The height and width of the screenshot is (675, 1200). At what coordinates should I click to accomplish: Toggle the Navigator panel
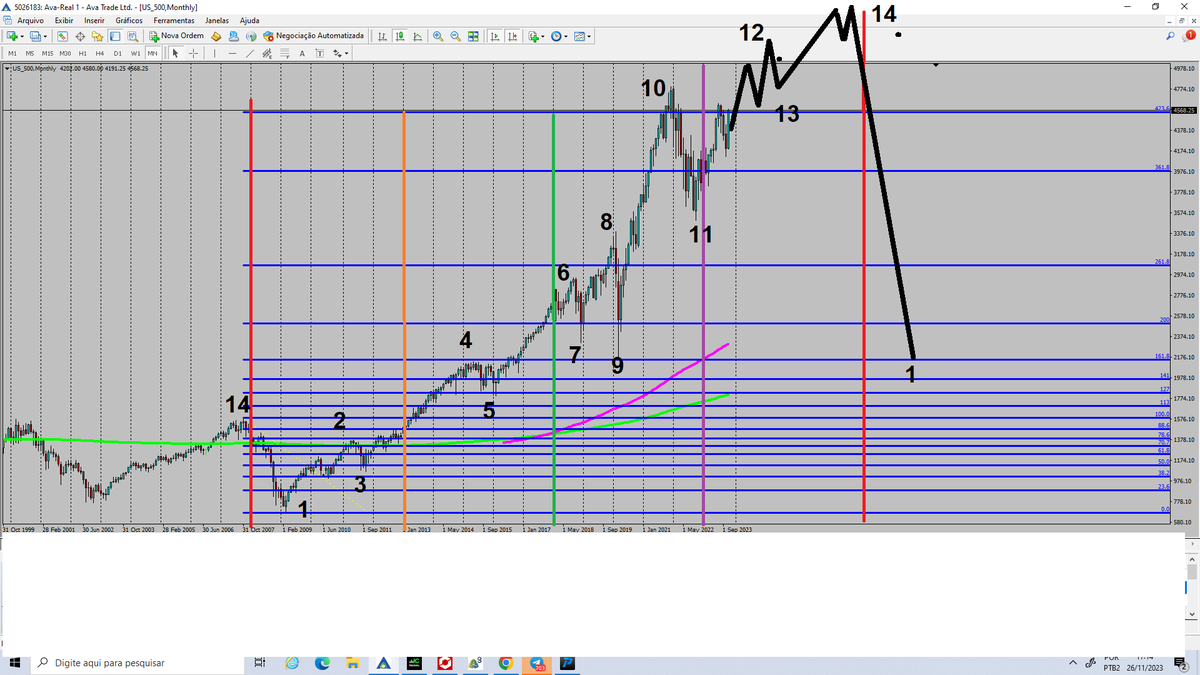pyautogui.click(x=97, y=36)
